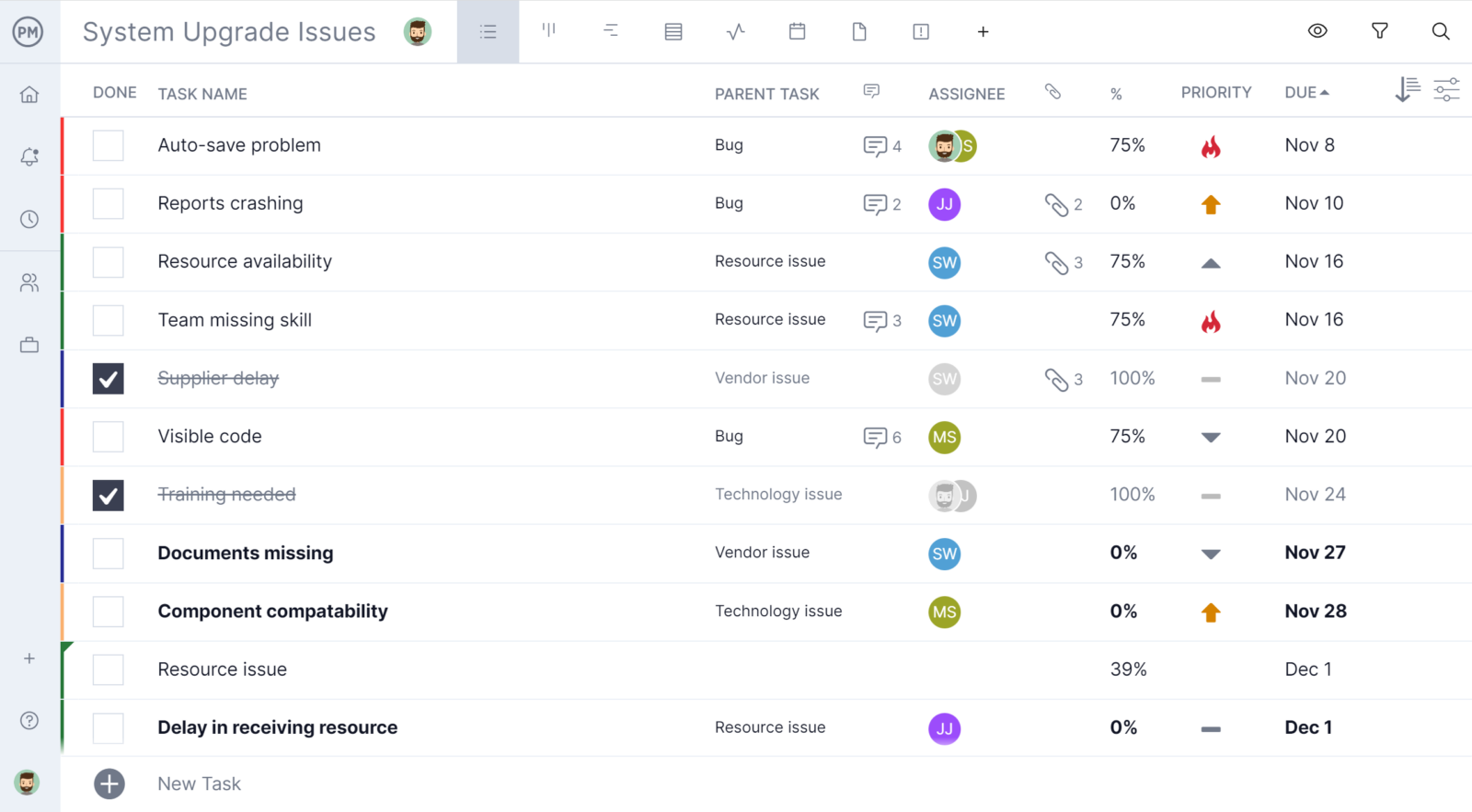This screenshot has height=812, width=1472.
Task: Open the Delay in receiving resource task
Action: point(278,727)
